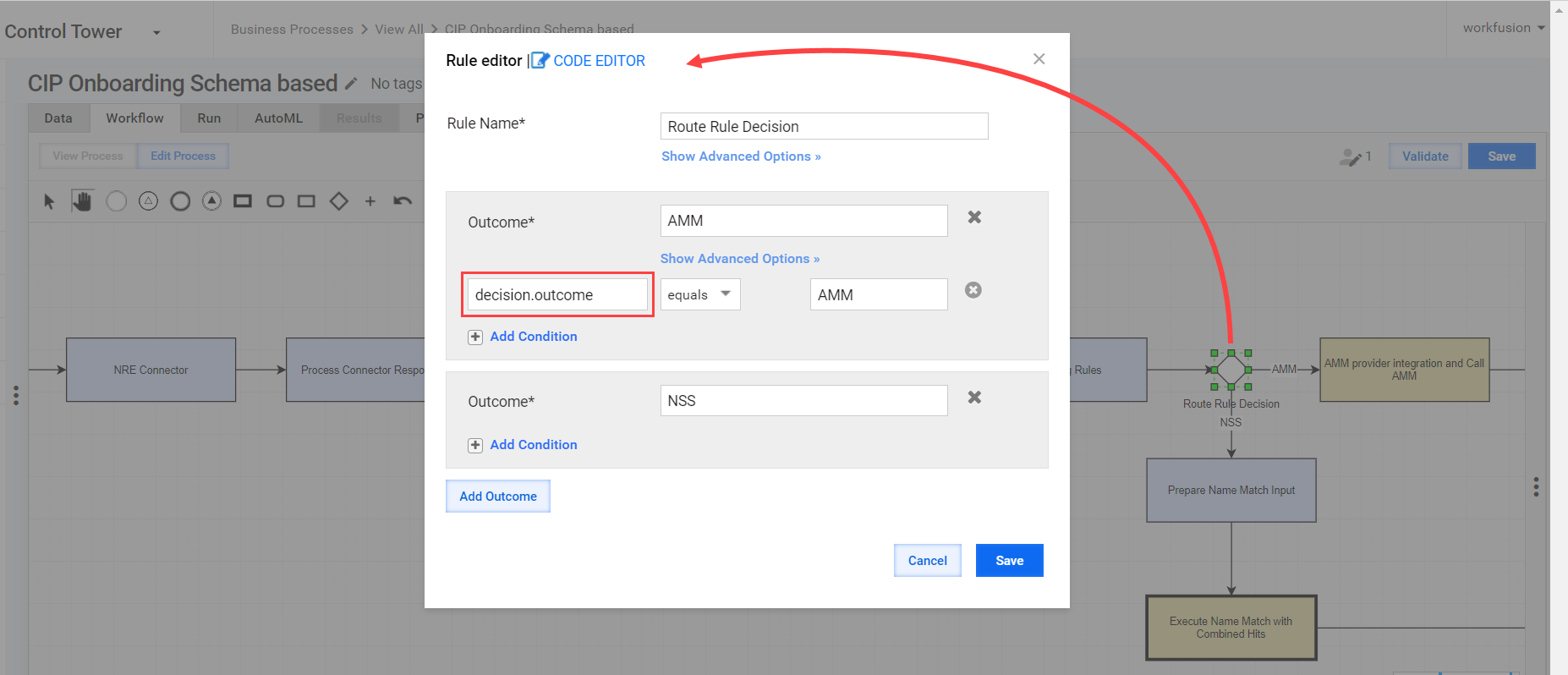Edit the AMM condition value field
Screen dimensions: 1568x675
click(879, 294)
